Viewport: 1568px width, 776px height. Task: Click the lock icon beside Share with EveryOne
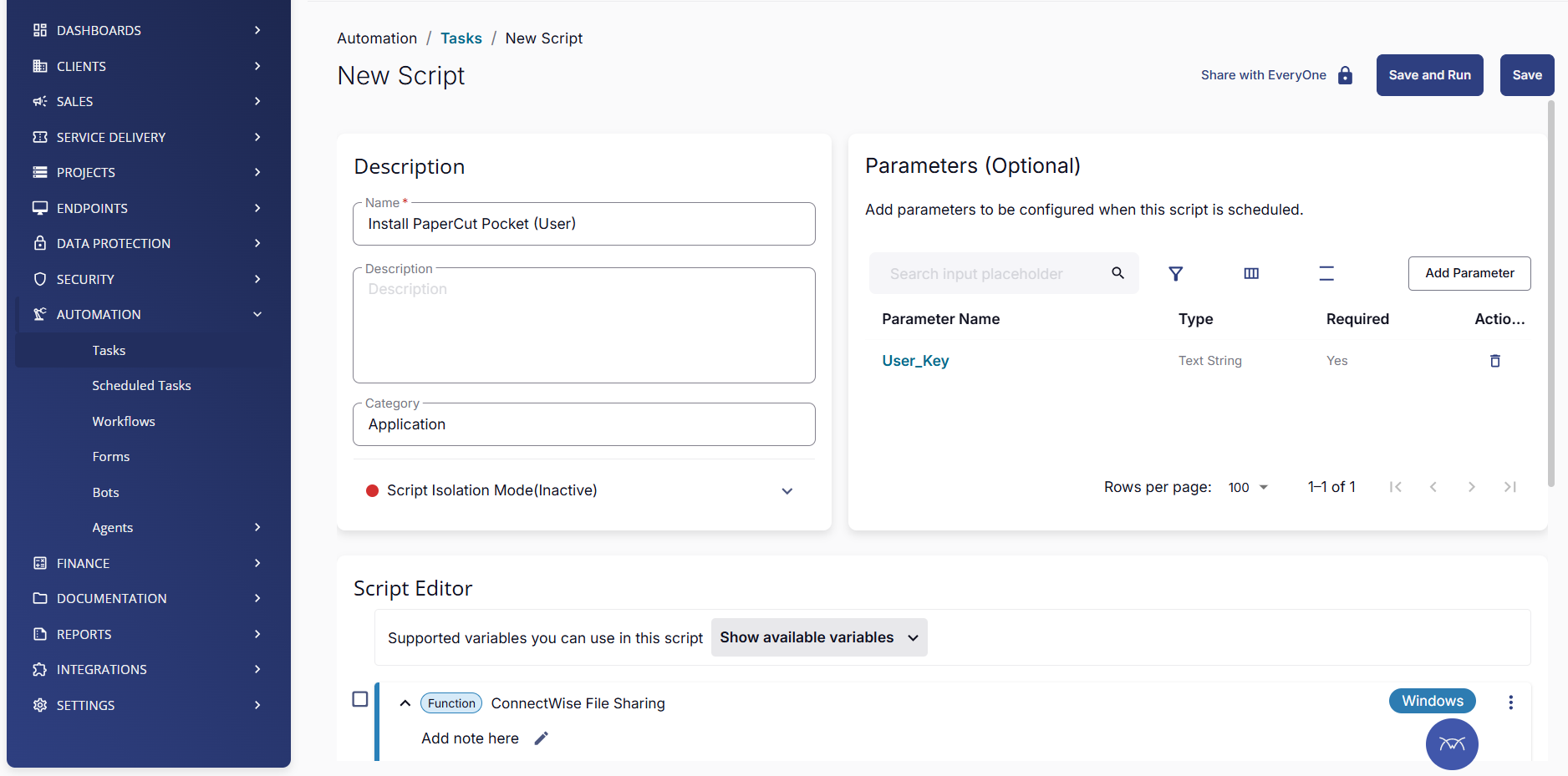1345,75
